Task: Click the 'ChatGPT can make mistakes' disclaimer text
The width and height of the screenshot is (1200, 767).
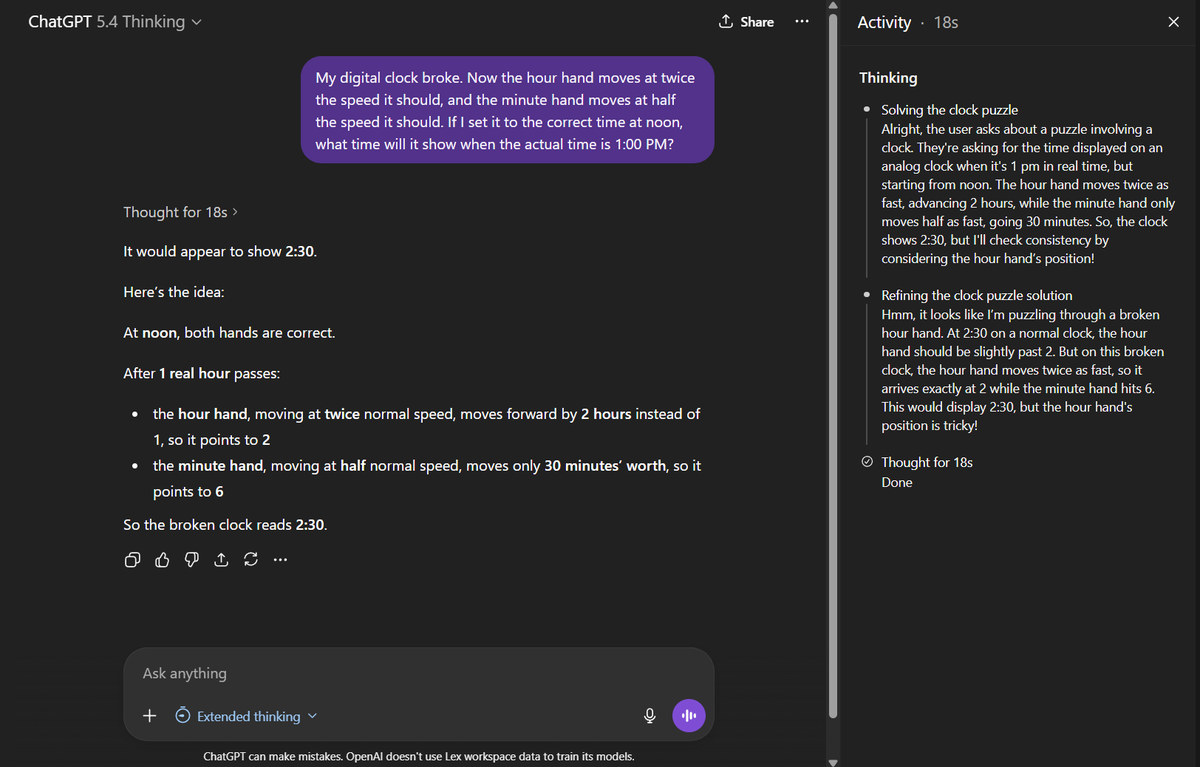Action: pyautogui.click(x=418, y=756)
